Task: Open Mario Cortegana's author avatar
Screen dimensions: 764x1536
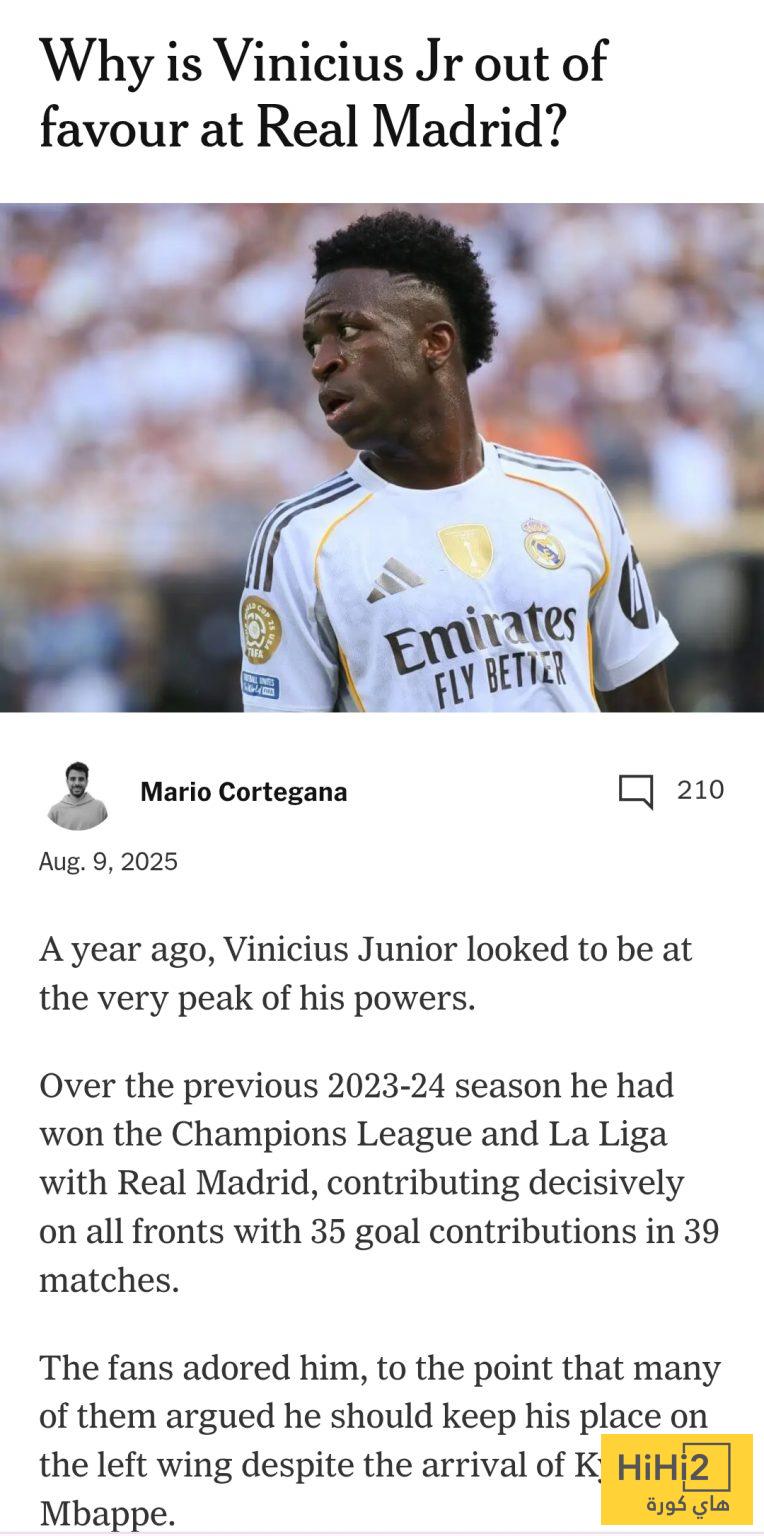Action: (77, 796)
